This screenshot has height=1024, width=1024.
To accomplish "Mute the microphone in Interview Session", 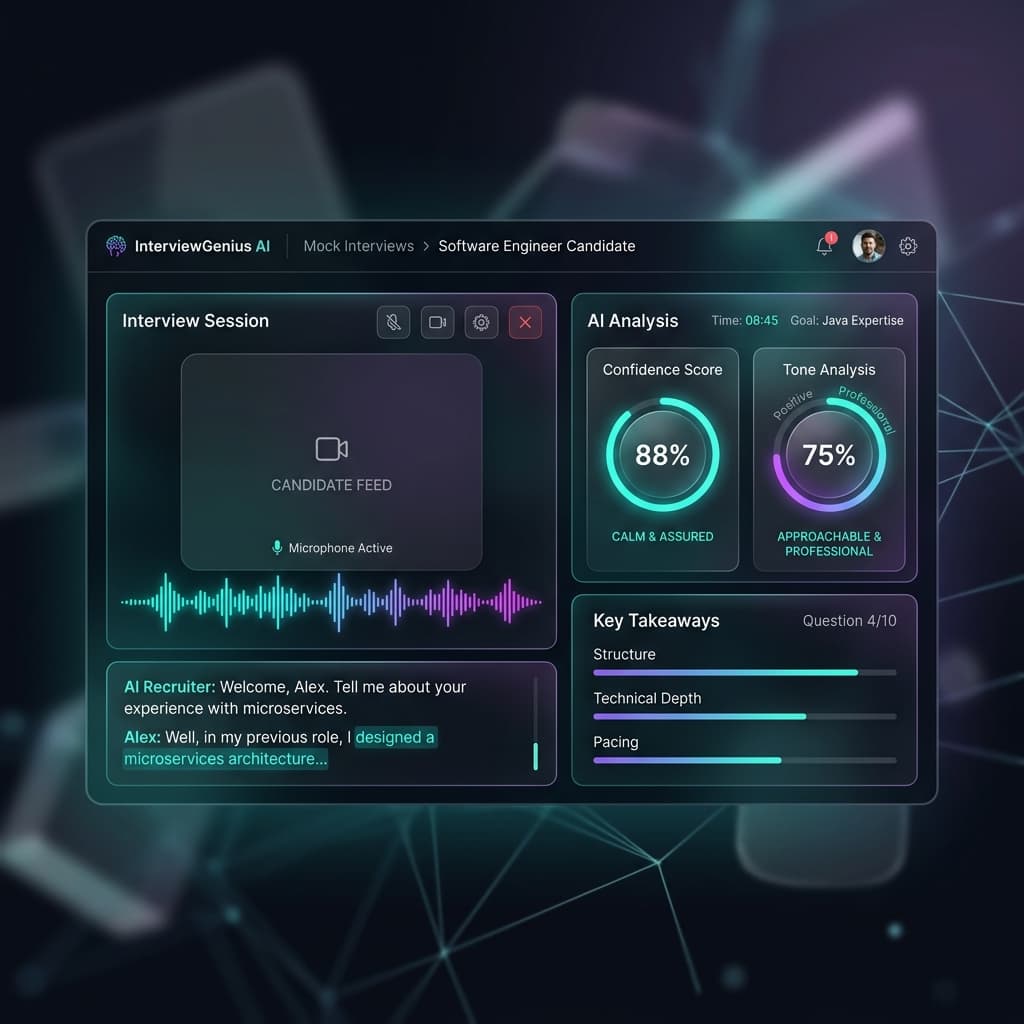I will (393, 322).
